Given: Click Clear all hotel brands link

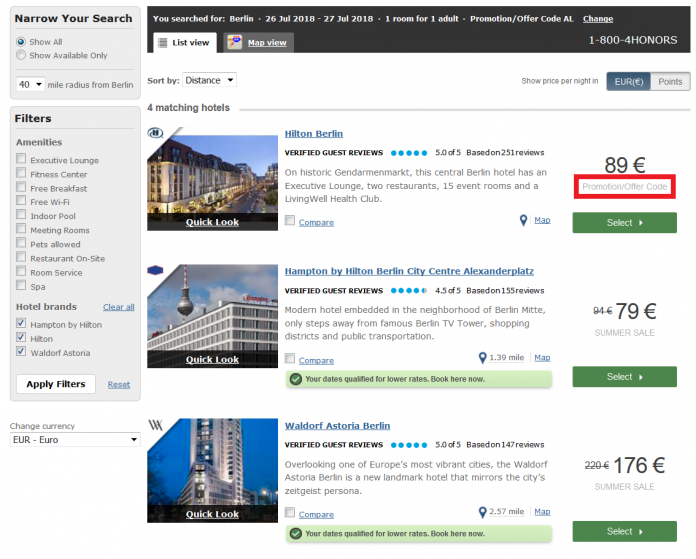Looking at the screenshot, I should coord(119,307).
